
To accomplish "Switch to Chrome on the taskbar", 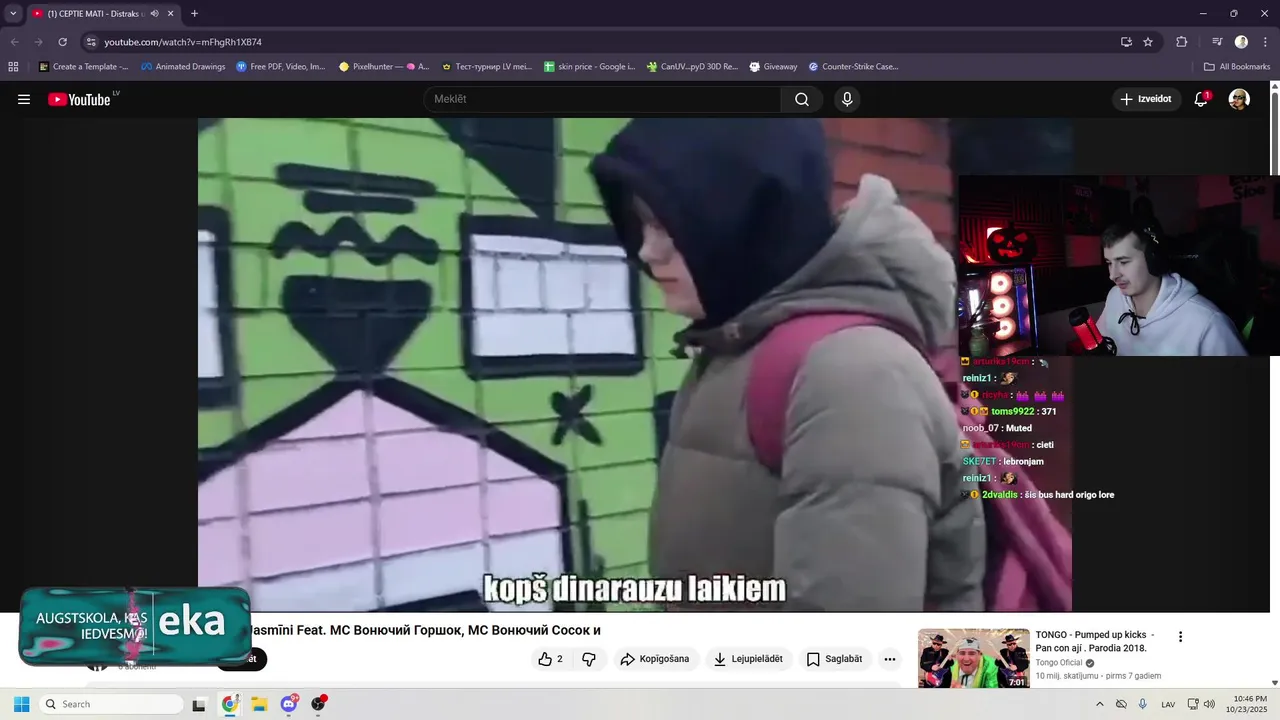I will coord(230,704).
